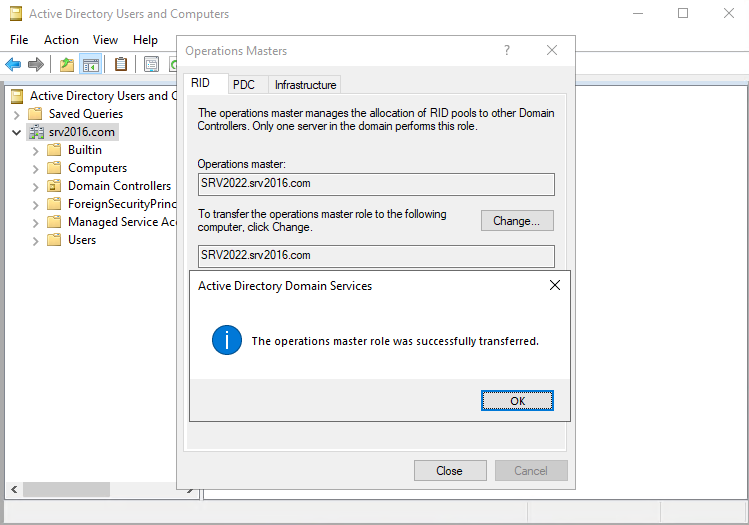Select Computers in the console tree
The height and width of the screenshot is (525, 749).
pos(97,168)
